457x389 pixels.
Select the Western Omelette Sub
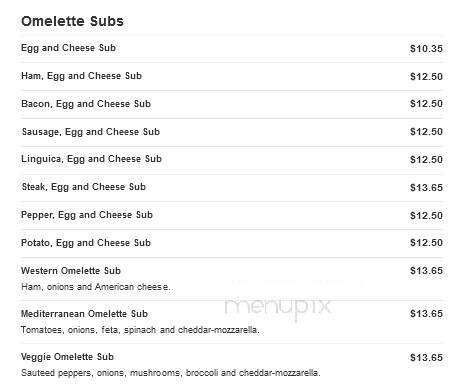(x=71, y=271)
